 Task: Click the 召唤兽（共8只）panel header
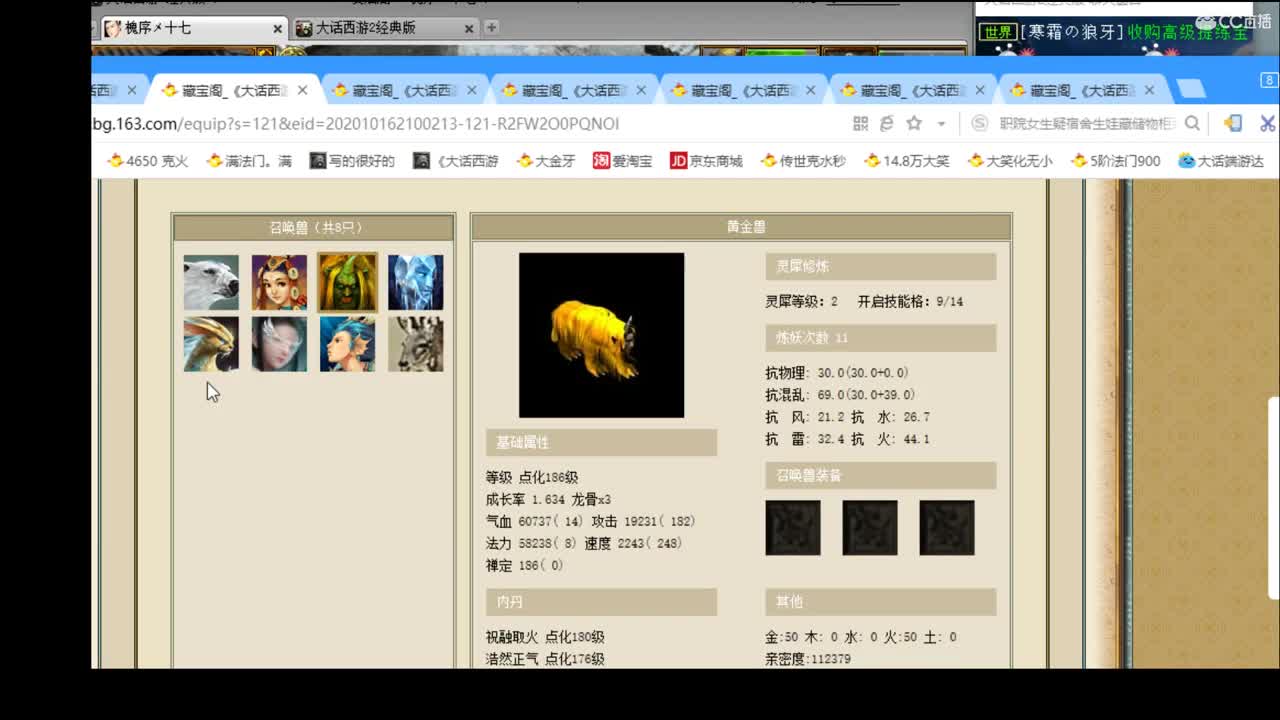pyautogui.click(x=314, y=228)
